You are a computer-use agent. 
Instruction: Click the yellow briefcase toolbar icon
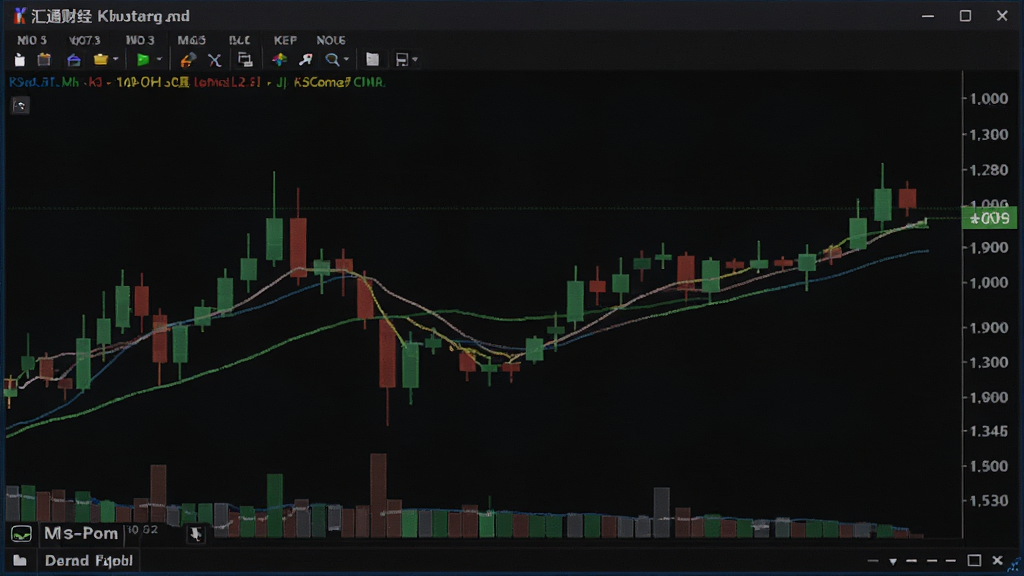click(x=100, y=59)
